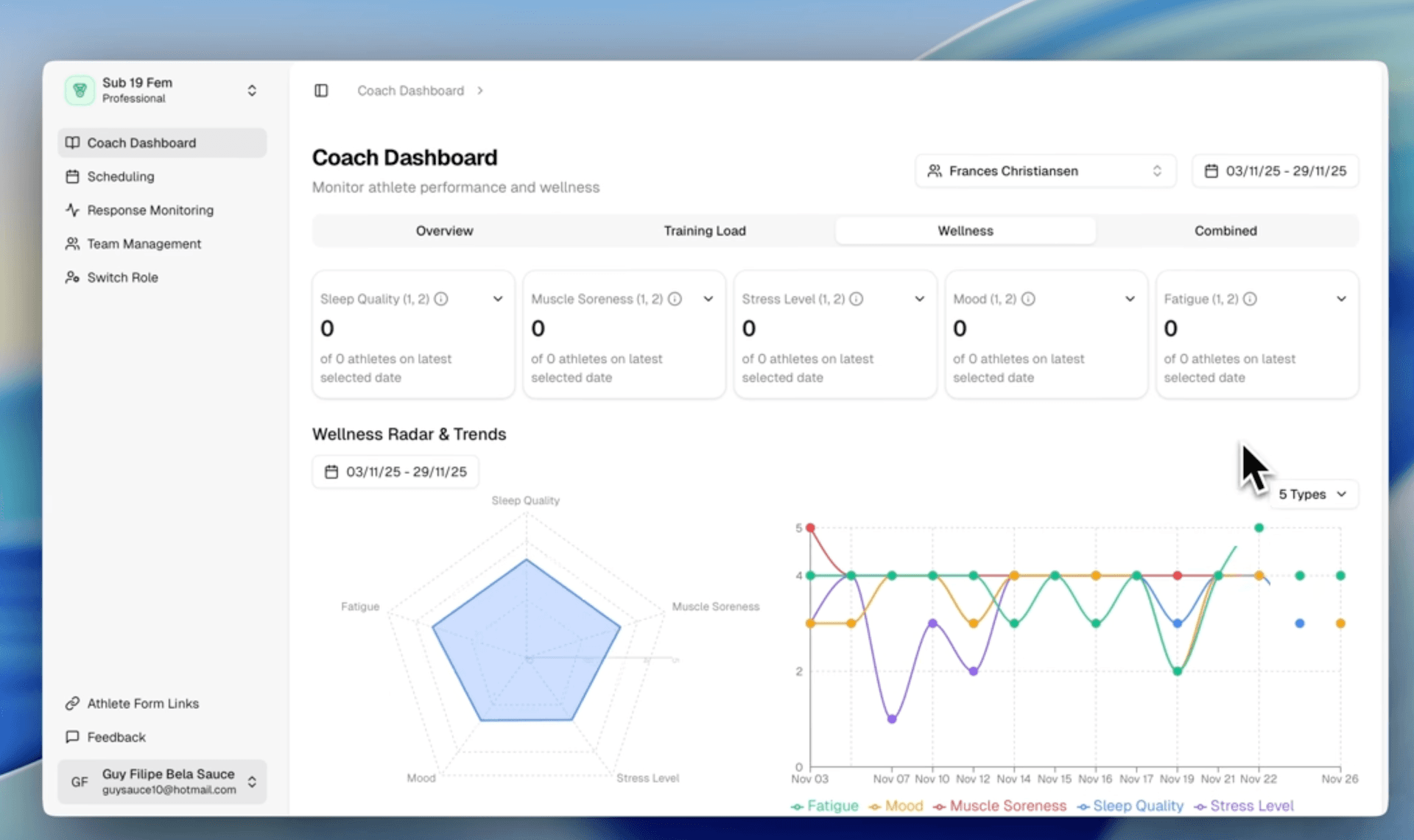Open Feedback via the speech bubble icon
The width and height of the screenshot is (1414, 840).
(72, 737)
